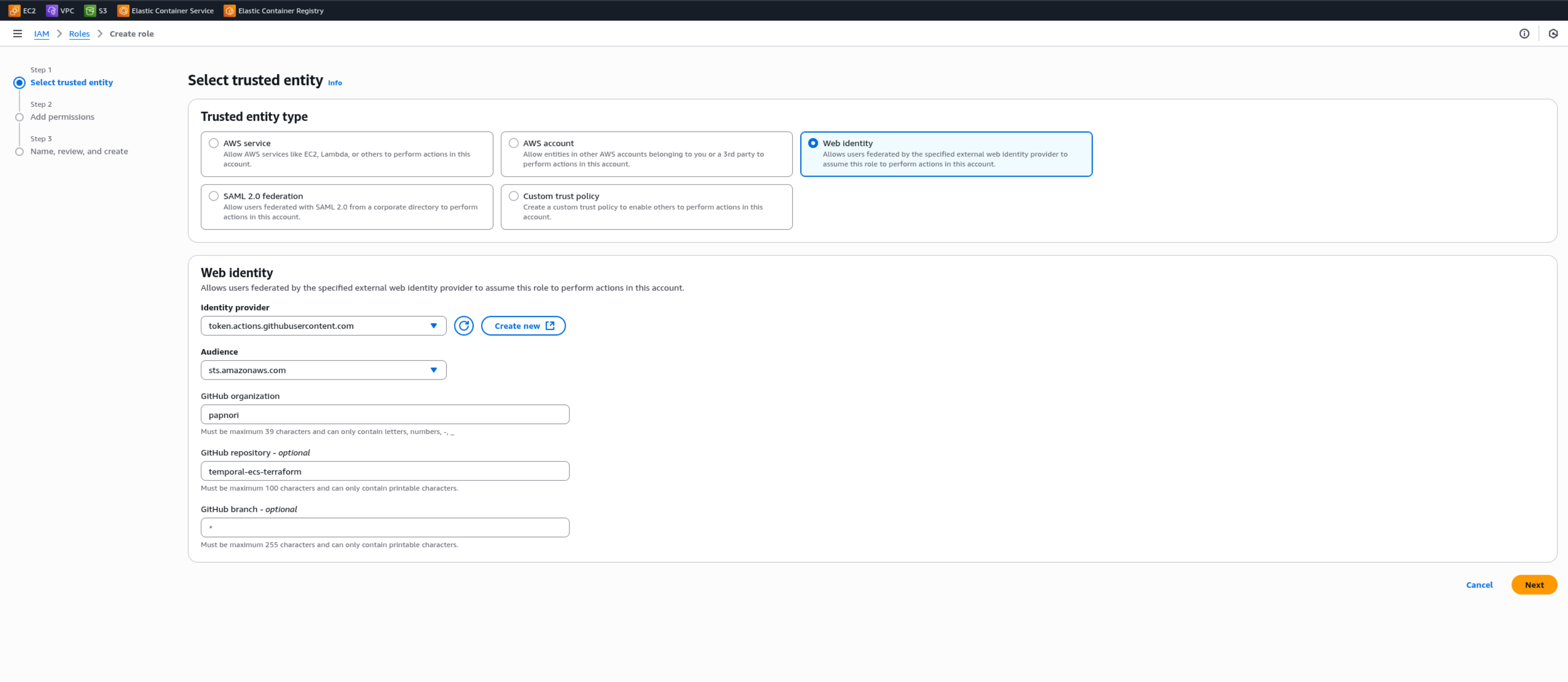The width and height of the screenshot is (1568, 682).
Task: Click the refresh identity providers icon
Action: (x=463, y=326)
